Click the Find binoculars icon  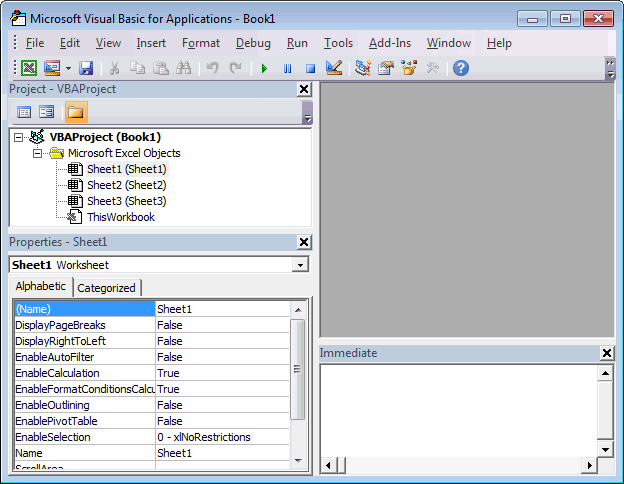click(x=183, y=68)
